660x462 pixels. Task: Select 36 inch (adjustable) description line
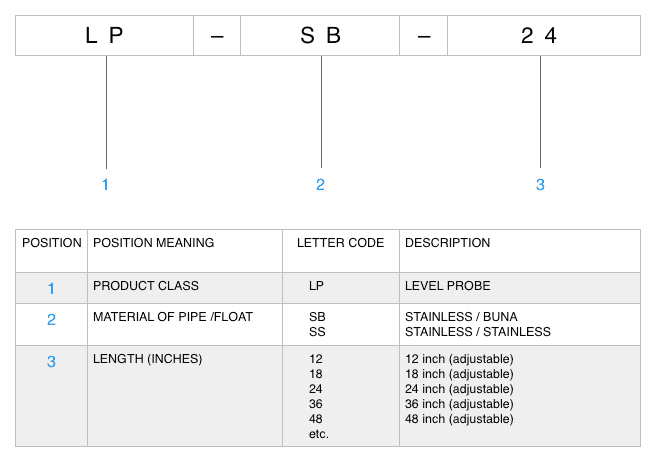459,404
